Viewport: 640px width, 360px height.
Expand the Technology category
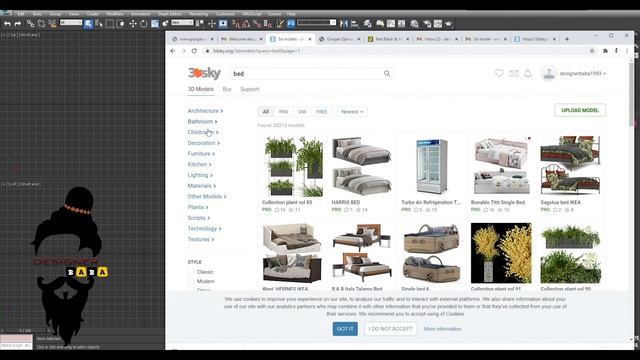pyautogui.click(x=204, y=229)
